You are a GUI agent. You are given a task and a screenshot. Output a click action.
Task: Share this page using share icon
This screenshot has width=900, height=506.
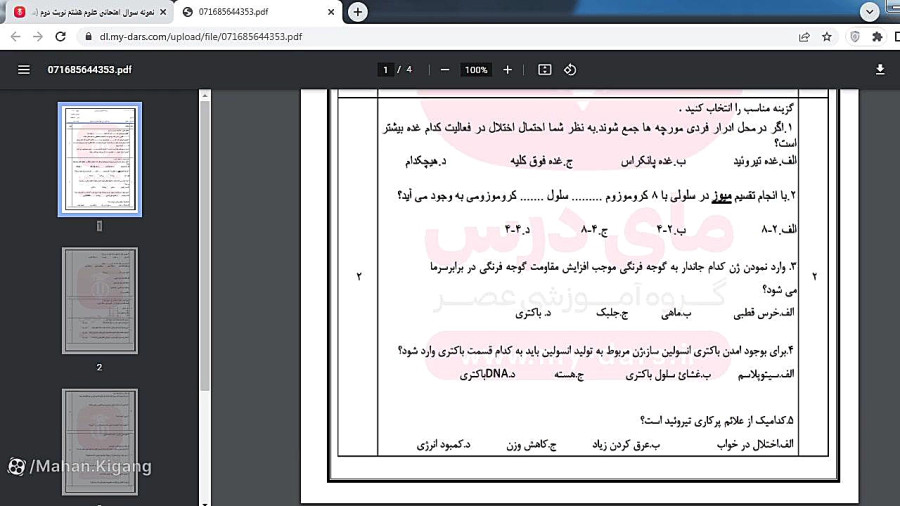pyautogui.click(x=804, y=37)
